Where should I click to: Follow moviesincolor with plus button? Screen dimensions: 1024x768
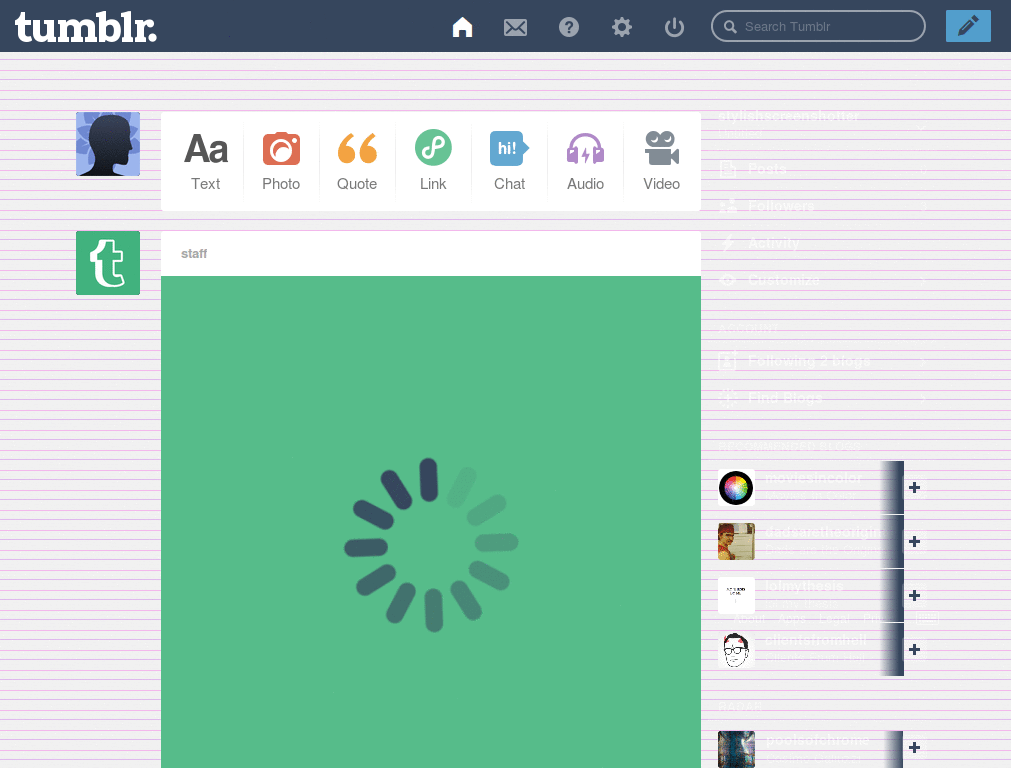[914, 487]
